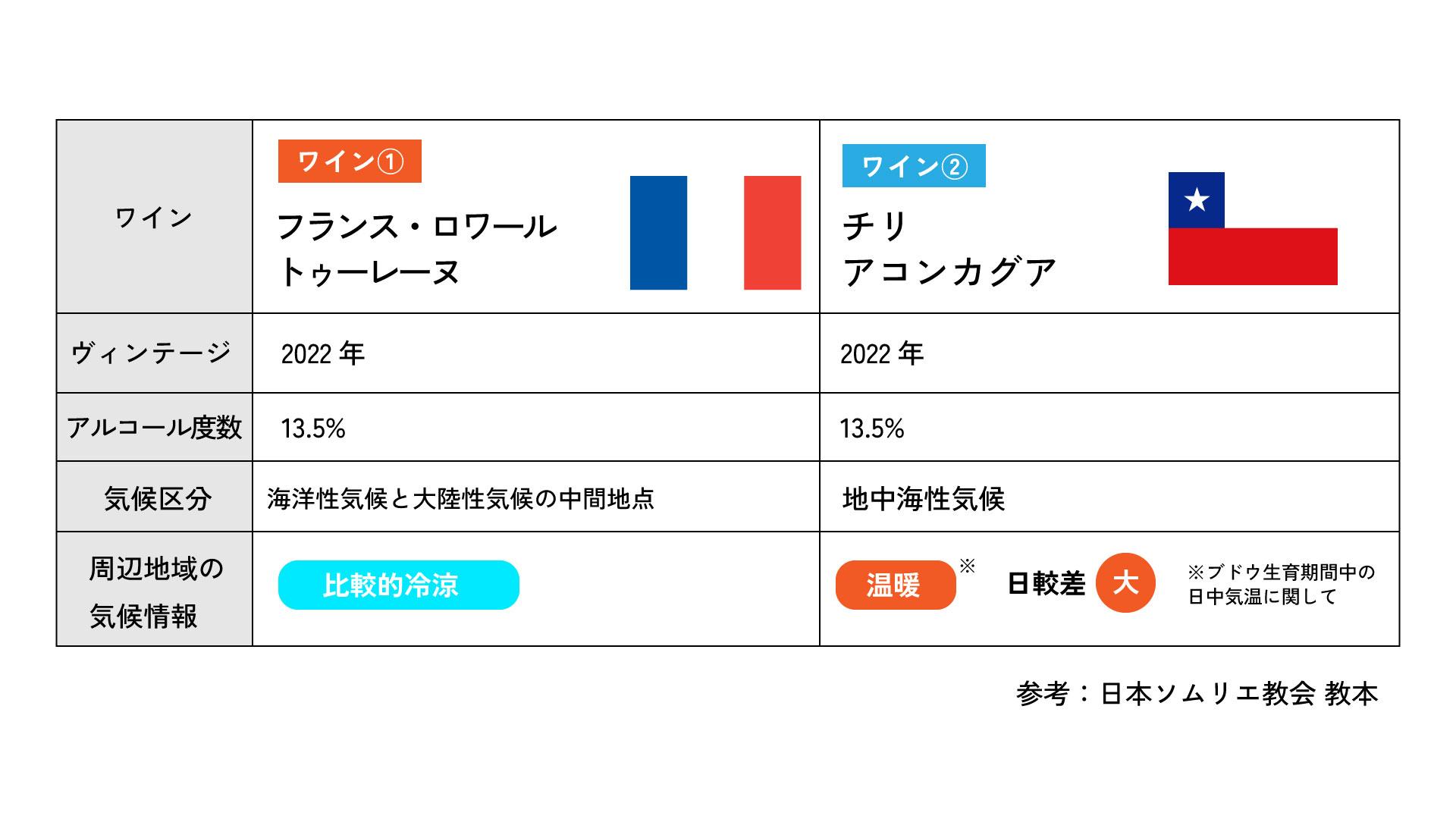
Task: Click the red stripe of French flag
Action: point(772,233)
